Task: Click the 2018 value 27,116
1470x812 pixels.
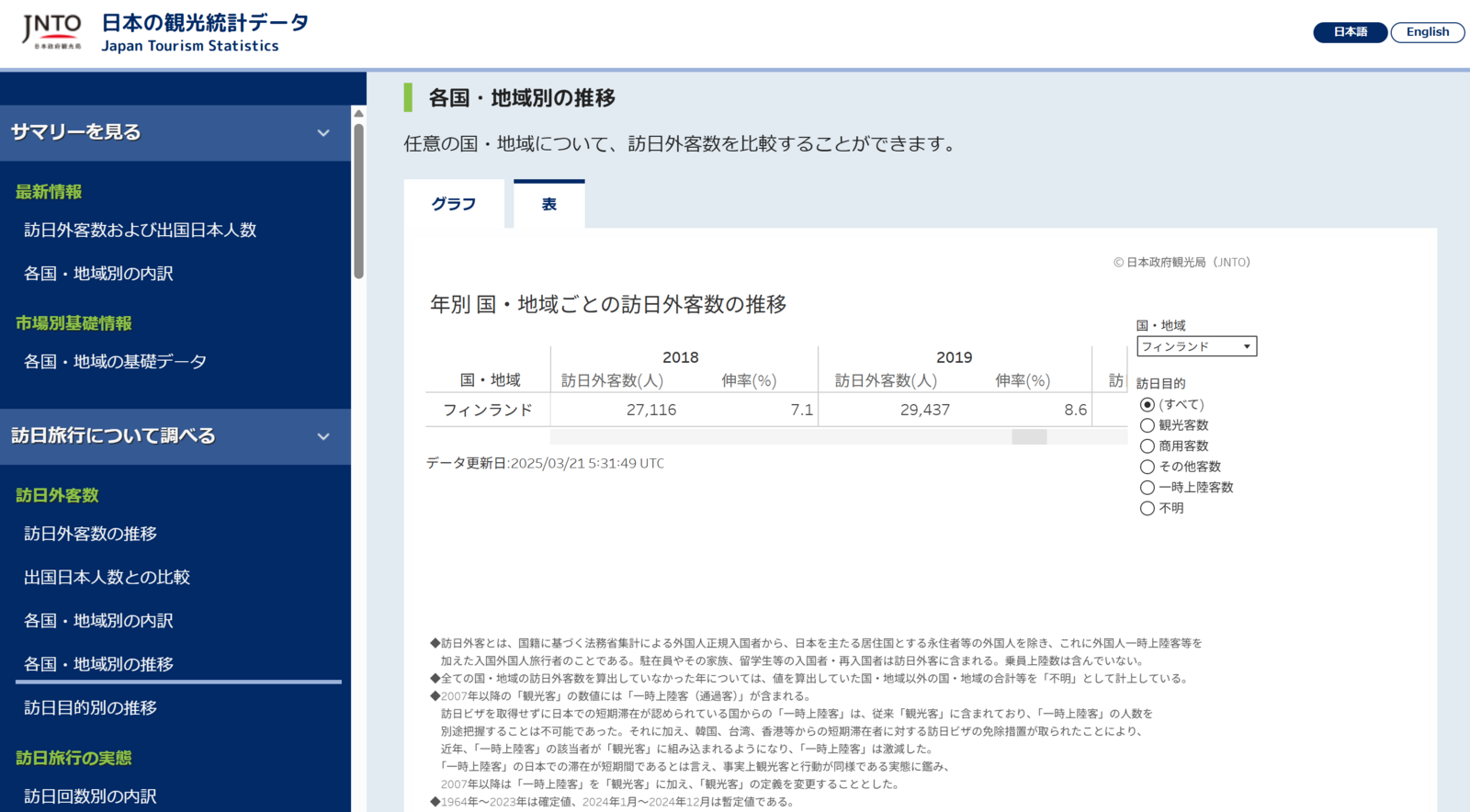Action: click(651, 410)
